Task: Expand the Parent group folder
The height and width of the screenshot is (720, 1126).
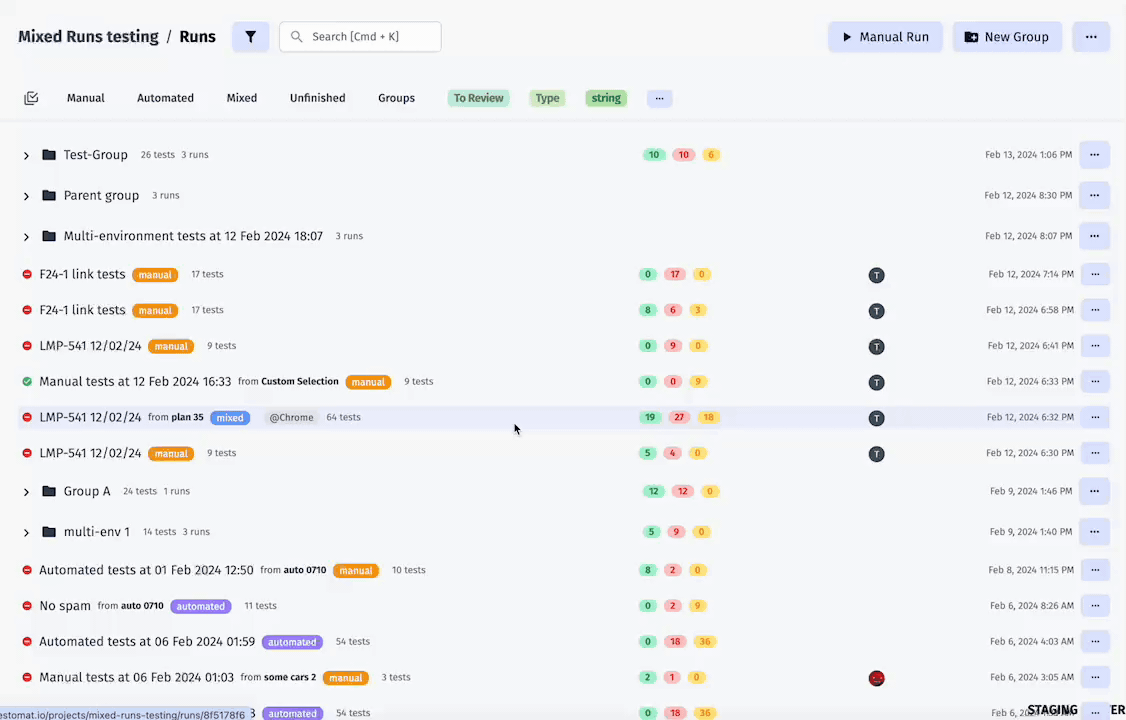Action: (26, 196)
